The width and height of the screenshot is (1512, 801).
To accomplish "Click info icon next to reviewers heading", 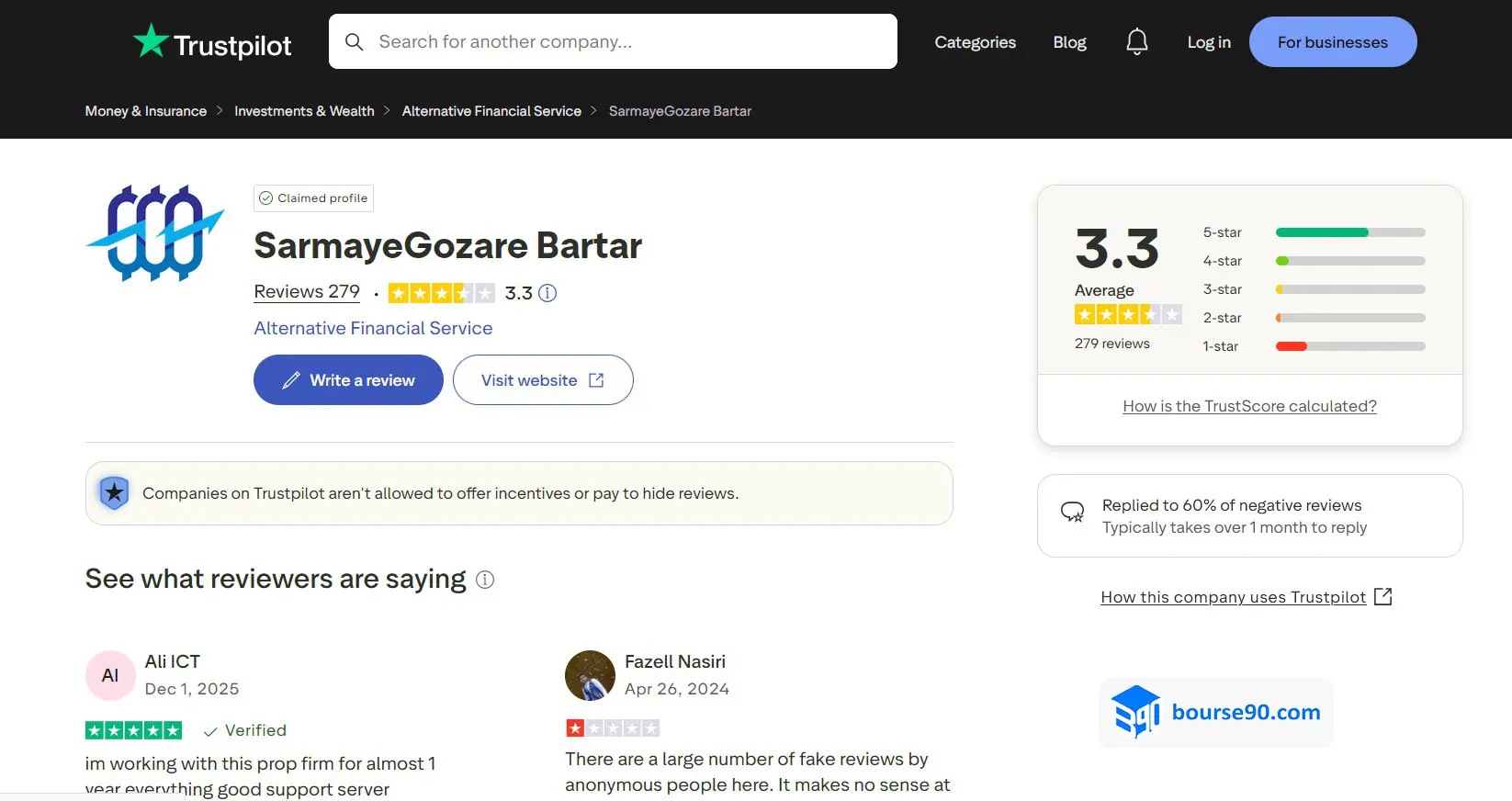I will (485, 580).
